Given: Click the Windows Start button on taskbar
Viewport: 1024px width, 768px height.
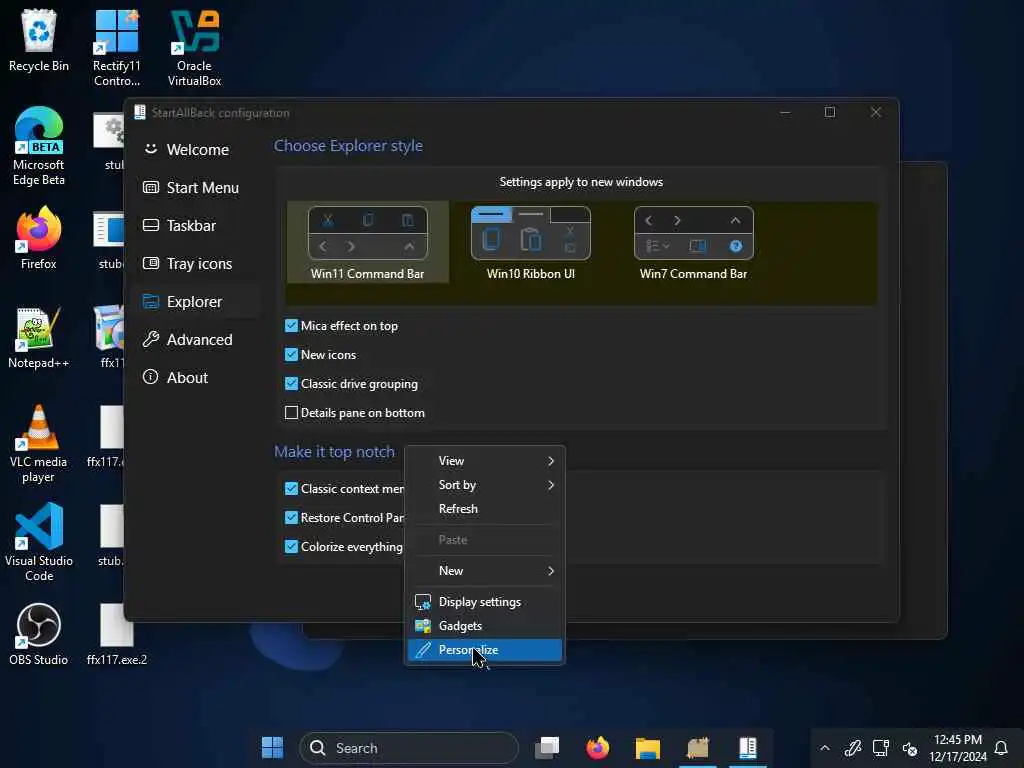Looking at the screenshot, I should pyautogui.click(x=272, y=748).
